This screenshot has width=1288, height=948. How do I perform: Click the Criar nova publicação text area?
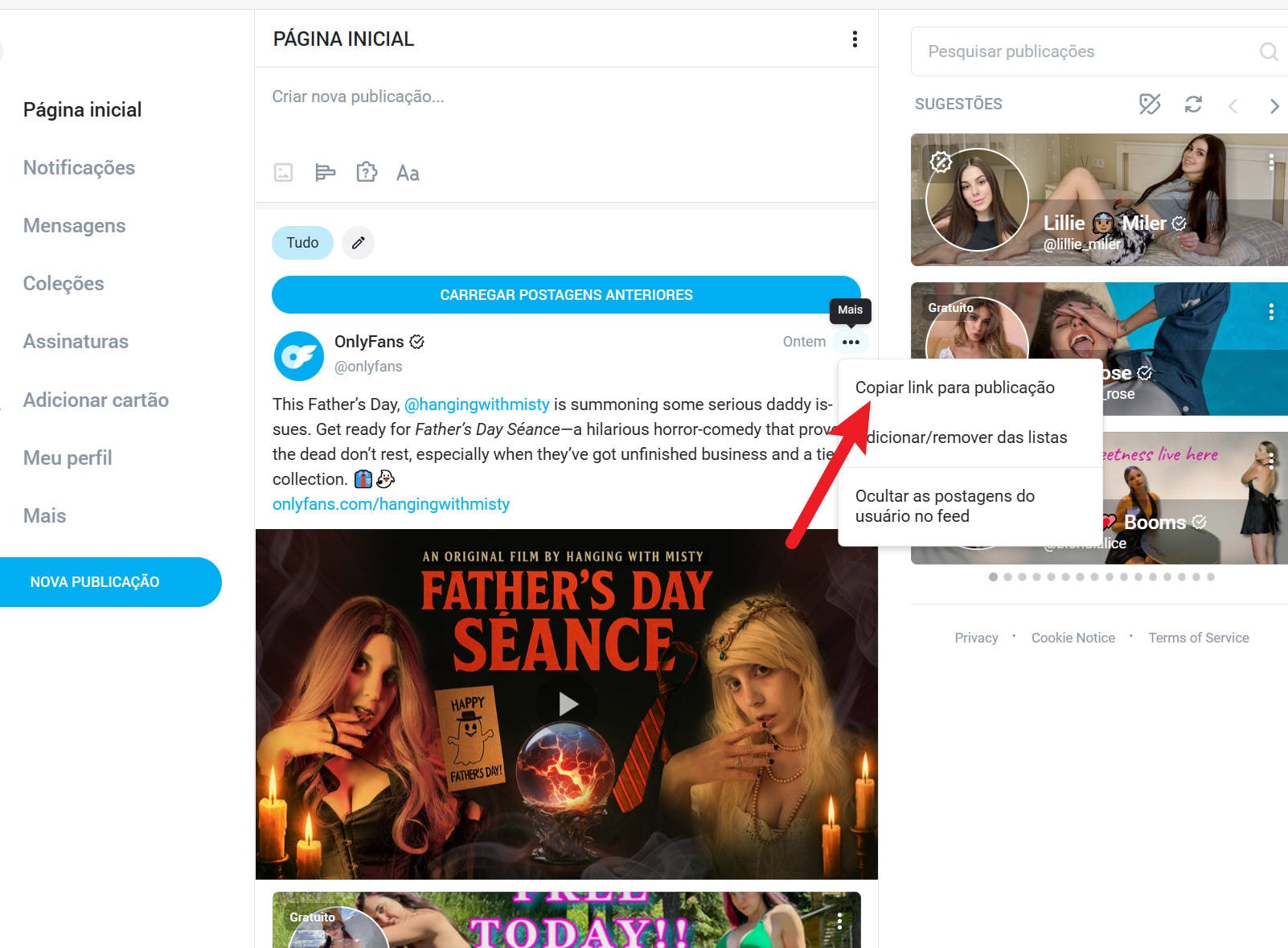[x=566, y=96]
